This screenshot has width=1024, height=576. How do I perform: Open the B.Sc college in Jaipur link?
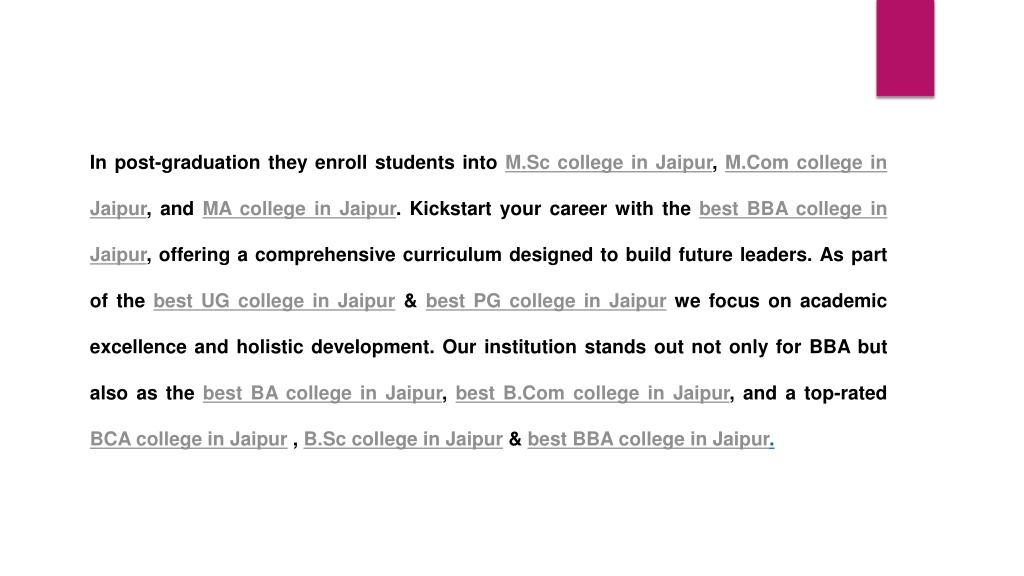pos(403,440)
